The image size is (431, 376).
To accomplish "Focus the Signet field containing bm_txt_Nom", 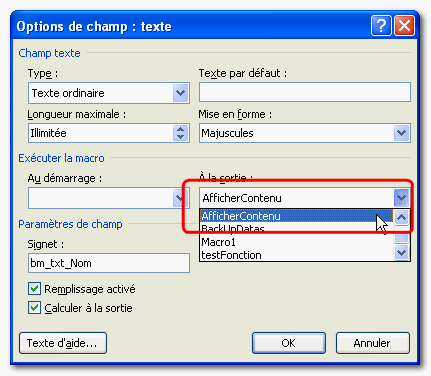I will coord(109,263).
